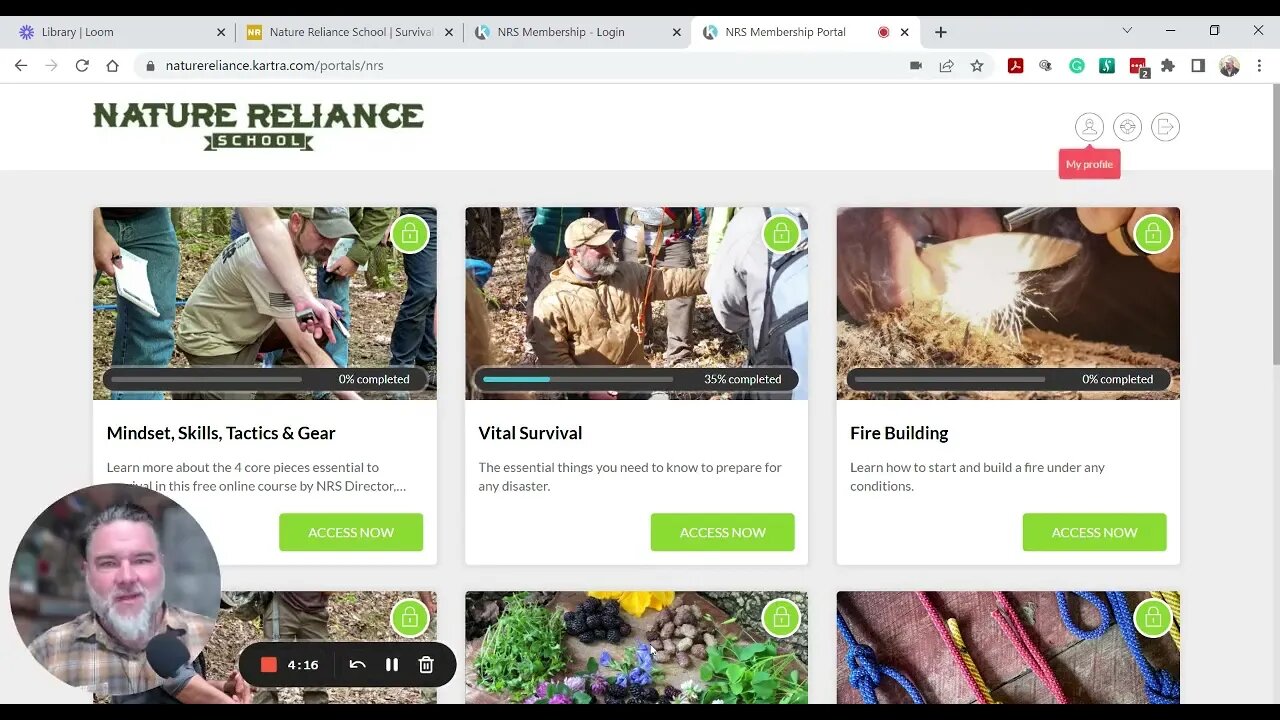Click the site lock icon in address bar
This screenshot has width=1280, height=720.
click(150, 66)
